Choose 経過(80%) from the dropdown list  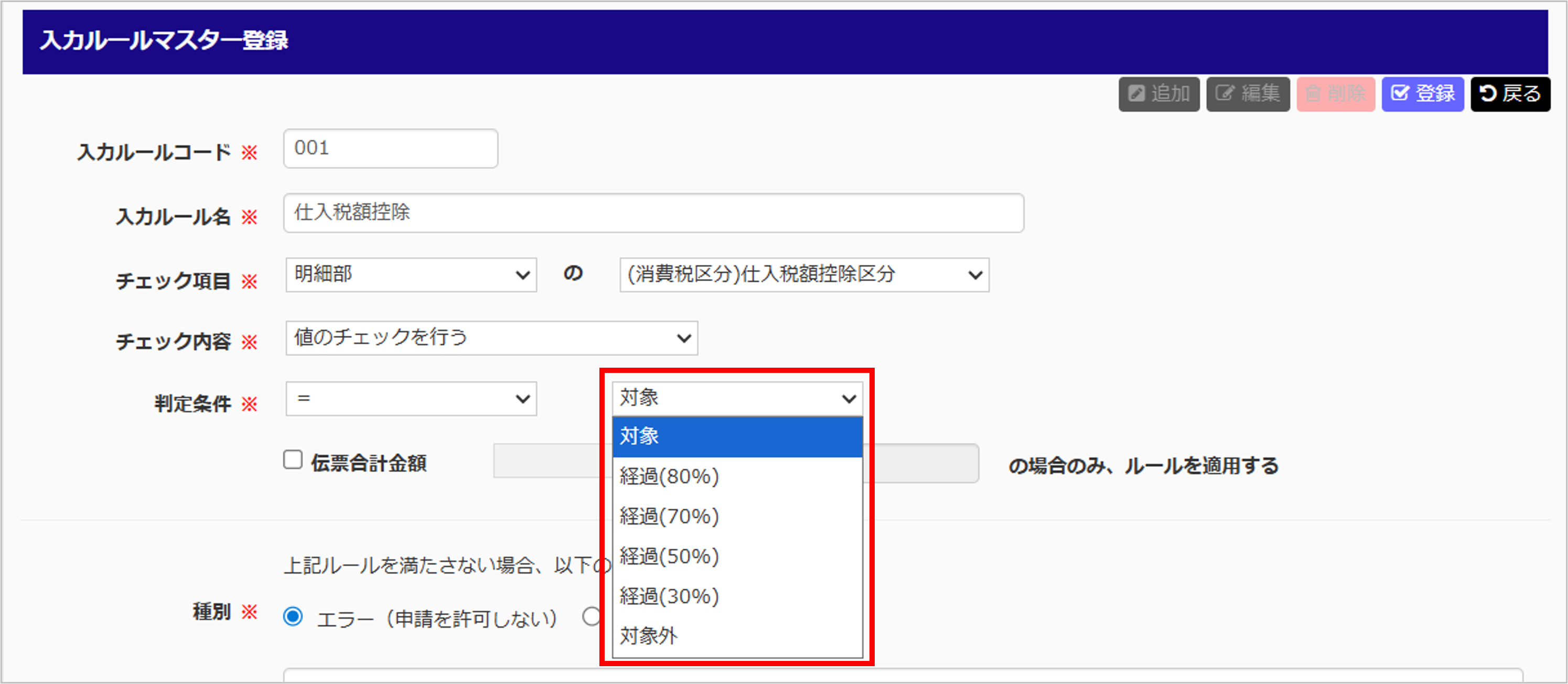click(737, 476)
